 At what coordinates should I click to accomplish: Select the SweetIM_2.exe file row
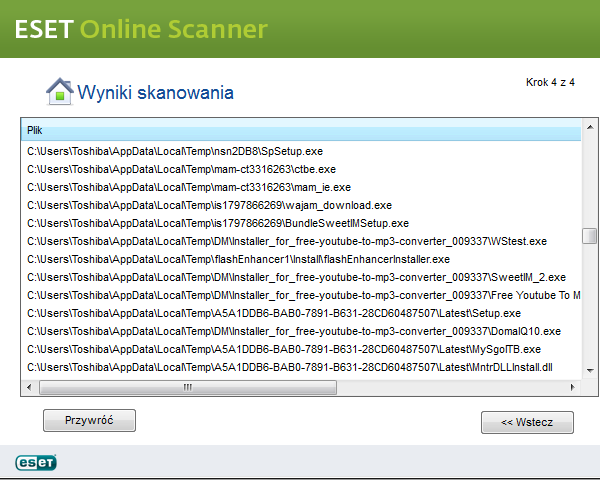click(301, 277)
